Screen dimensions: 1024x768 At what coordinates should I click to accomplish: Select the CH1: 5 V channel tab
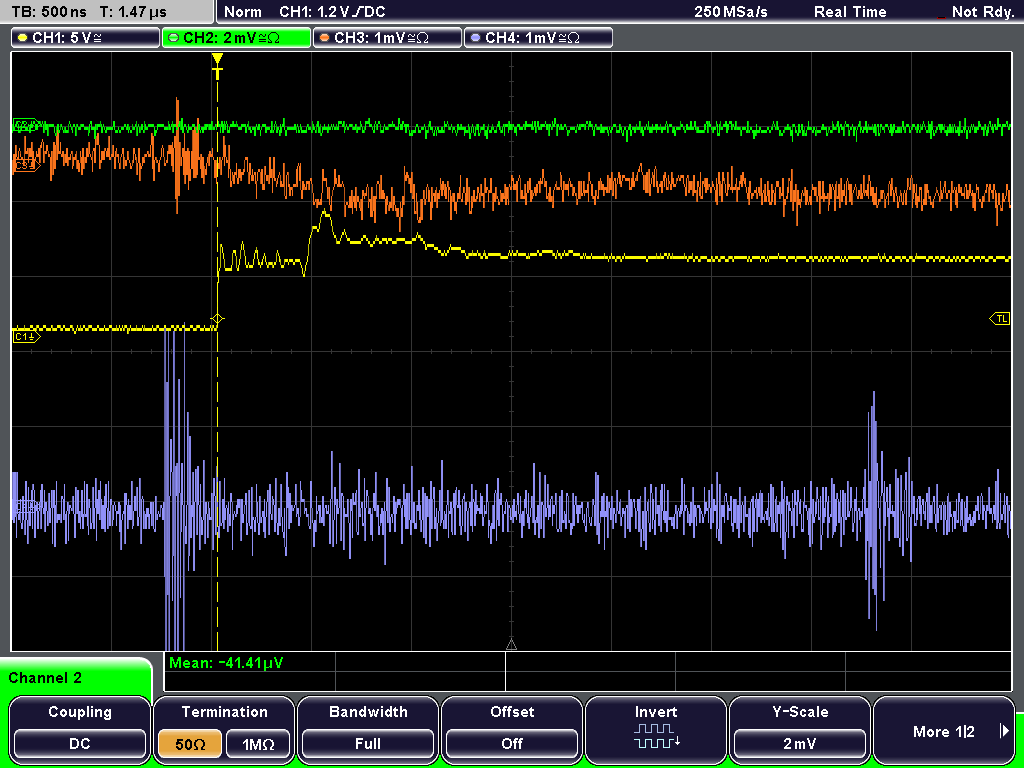(86, 37)
